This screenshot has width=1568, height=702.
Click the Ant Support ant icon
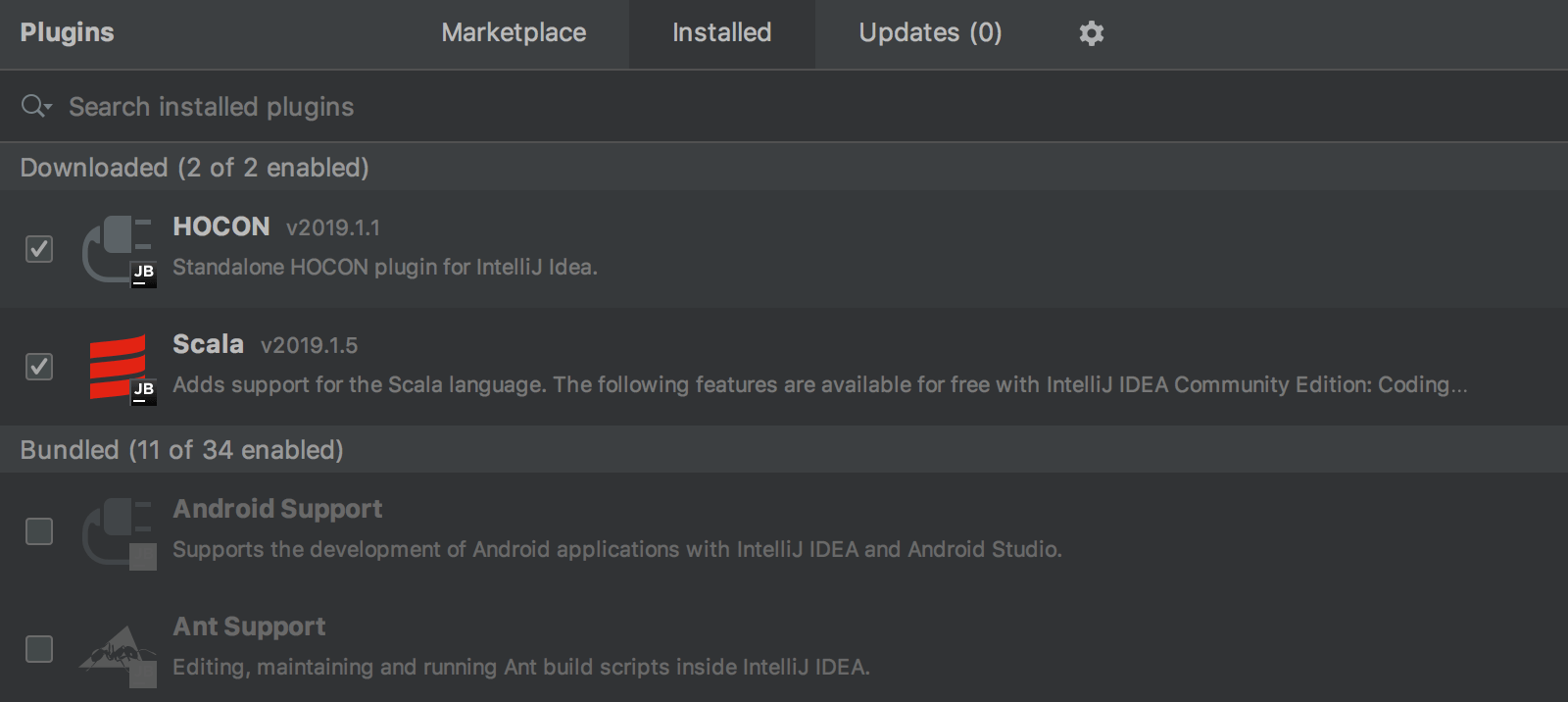pos(119,650)
